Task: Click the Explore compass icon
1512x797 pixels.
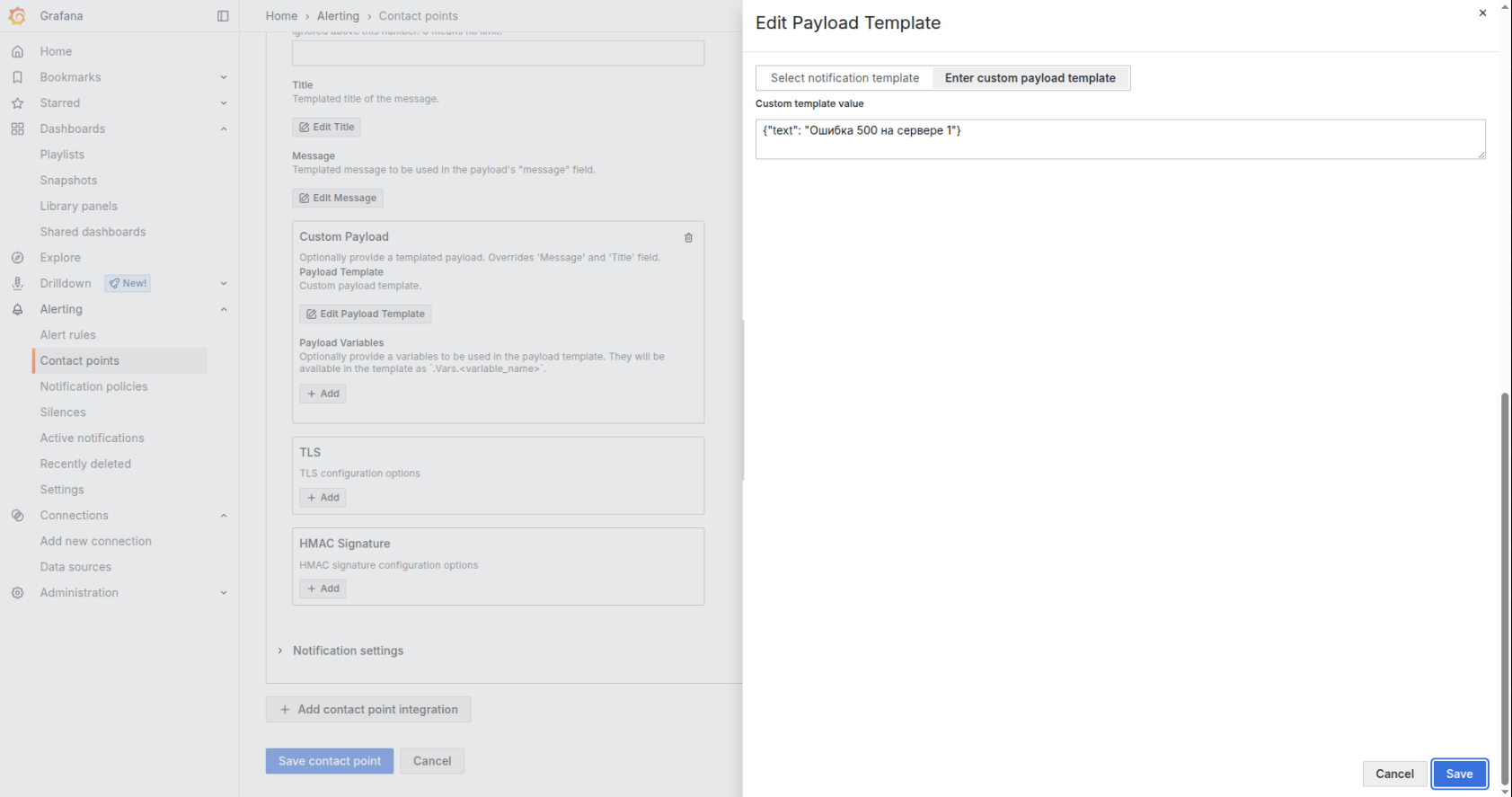Action: [17, 258]
